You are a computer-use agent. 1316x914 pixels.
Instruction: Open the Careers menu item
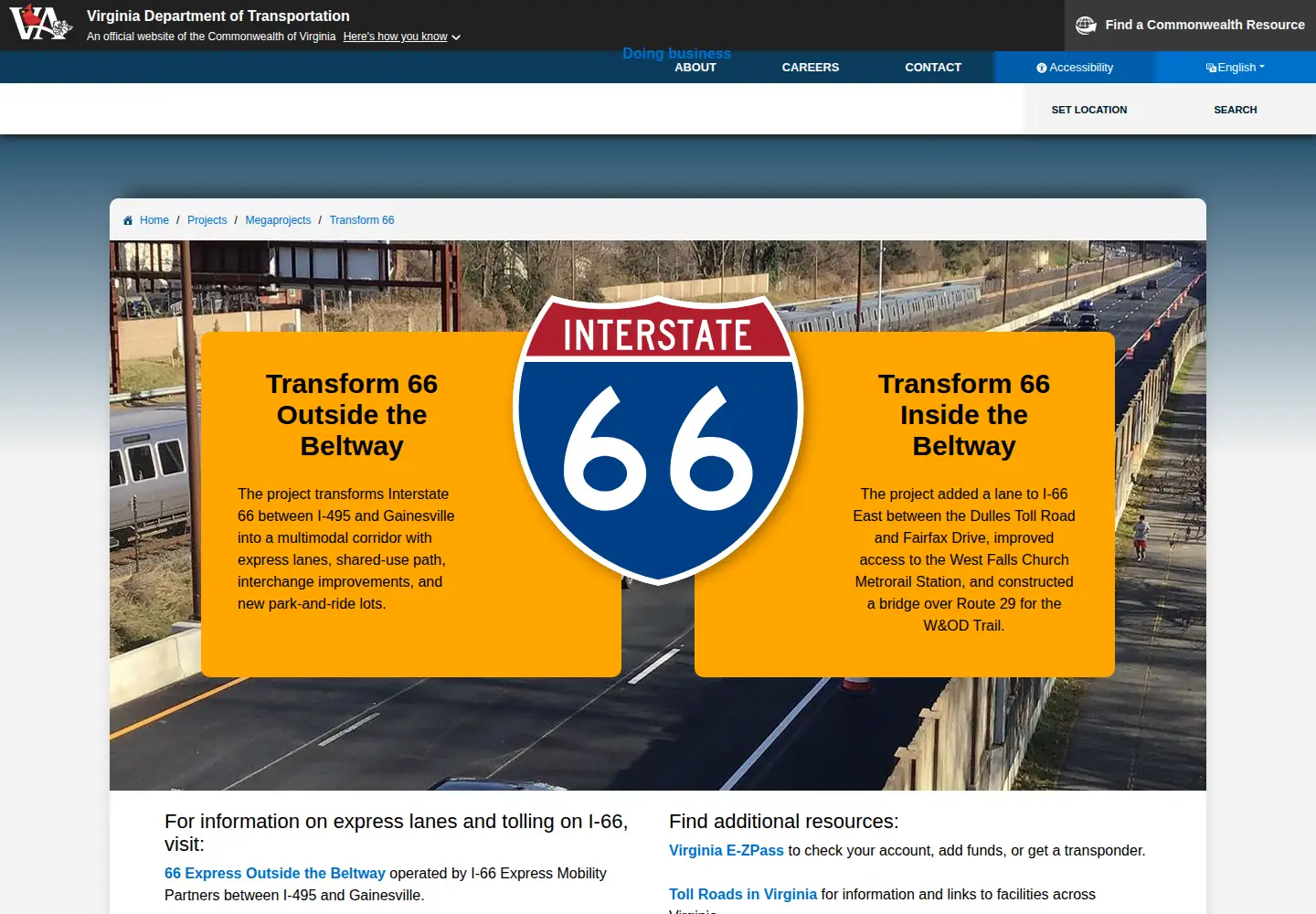[x=811, y=67]
